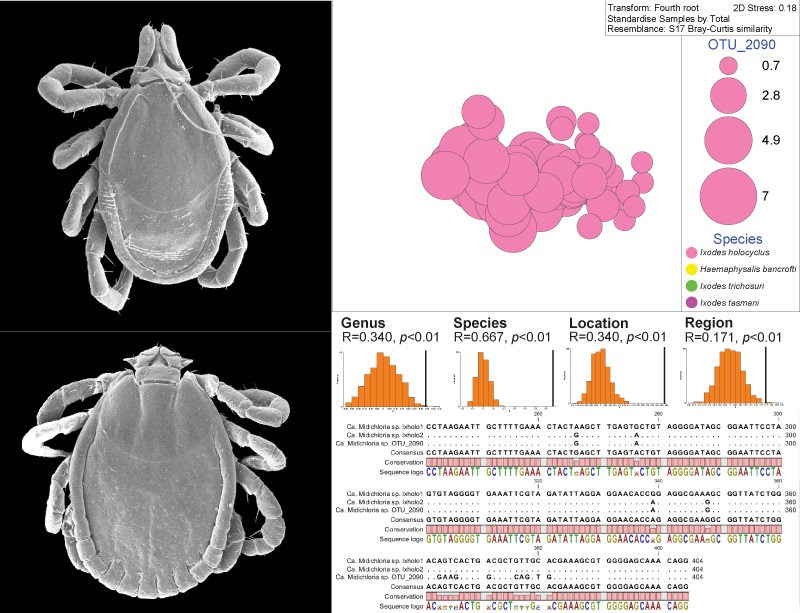Click the legend bubble labeled 2.8
The image size is (800, 613).
point(729,95)
